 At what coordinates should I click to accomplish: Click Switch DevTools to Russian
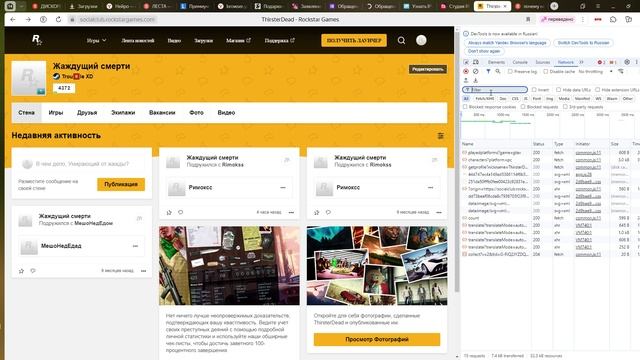click(583, 43)
